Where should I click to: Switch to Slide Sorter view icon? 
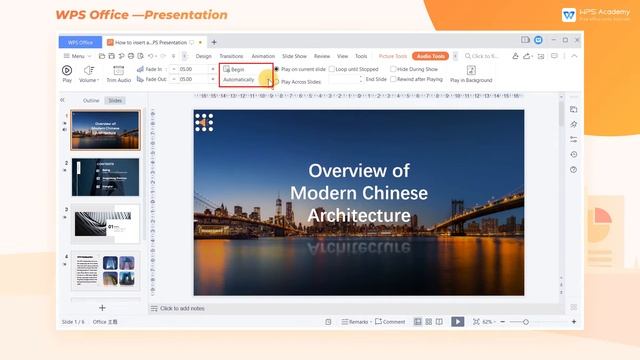(429, 322)
